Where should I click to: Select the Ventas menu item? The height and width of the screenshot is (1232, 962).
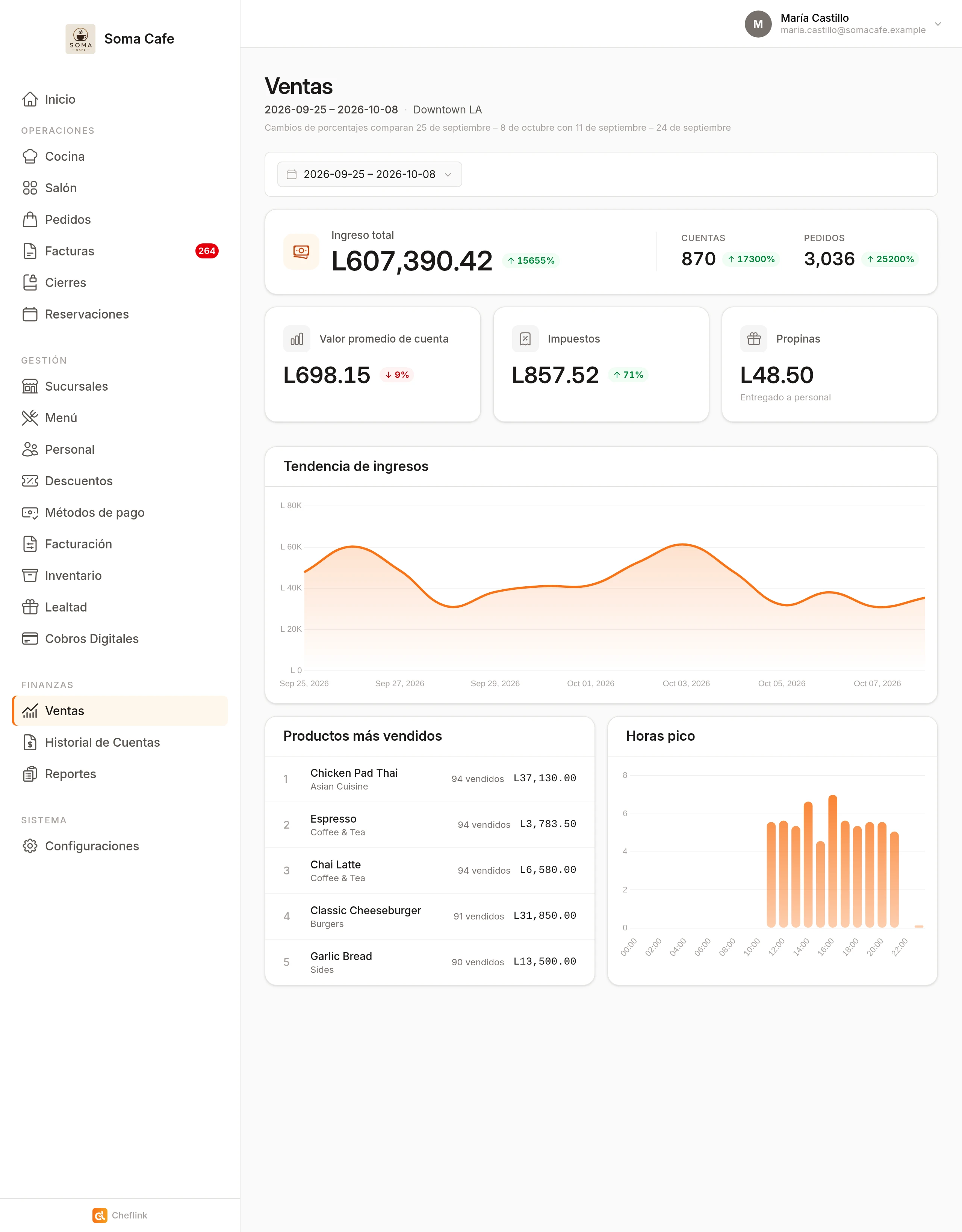click(119, 711)
